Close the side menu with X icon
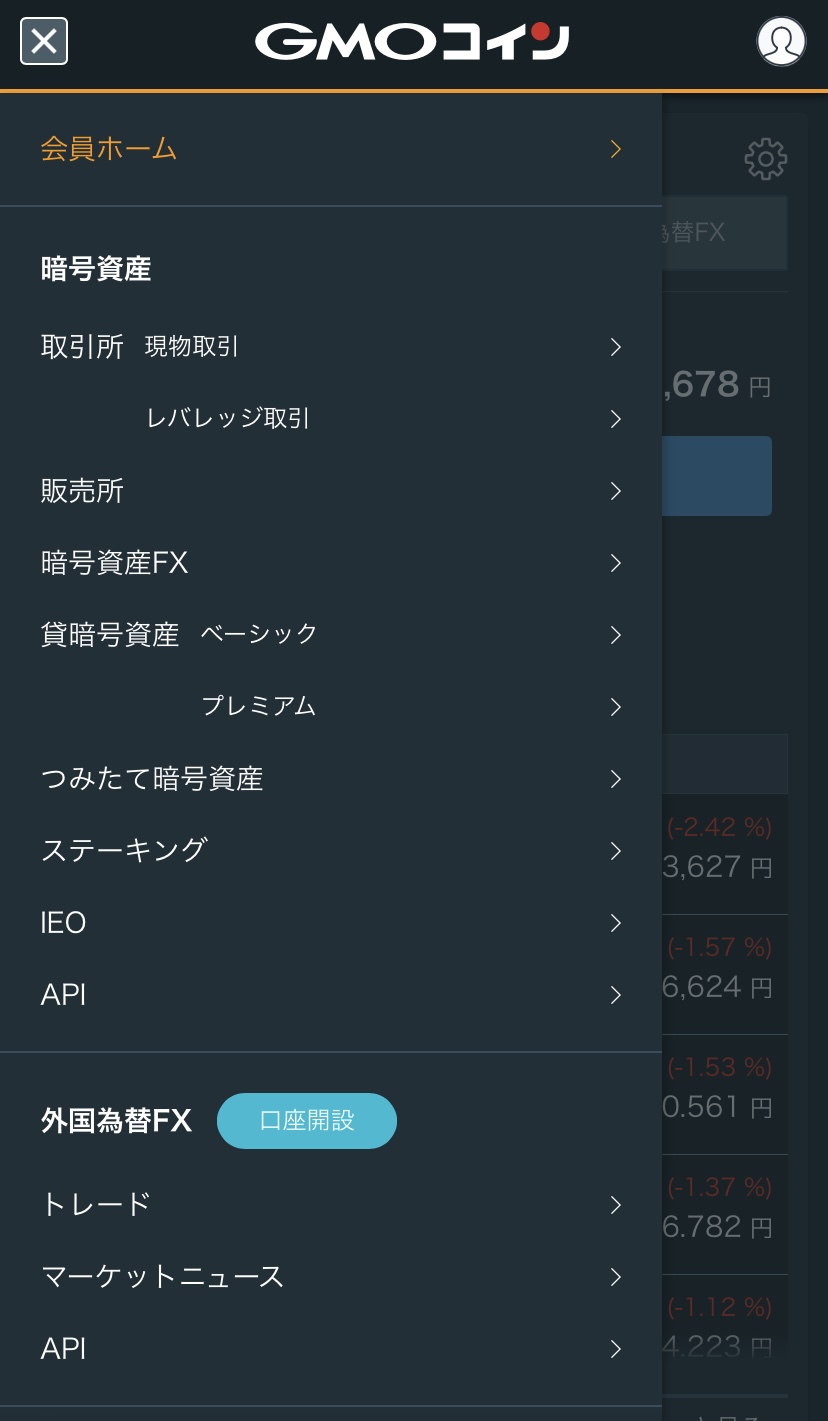Screen dimensions: 828x1421 (x=44, y=42)
